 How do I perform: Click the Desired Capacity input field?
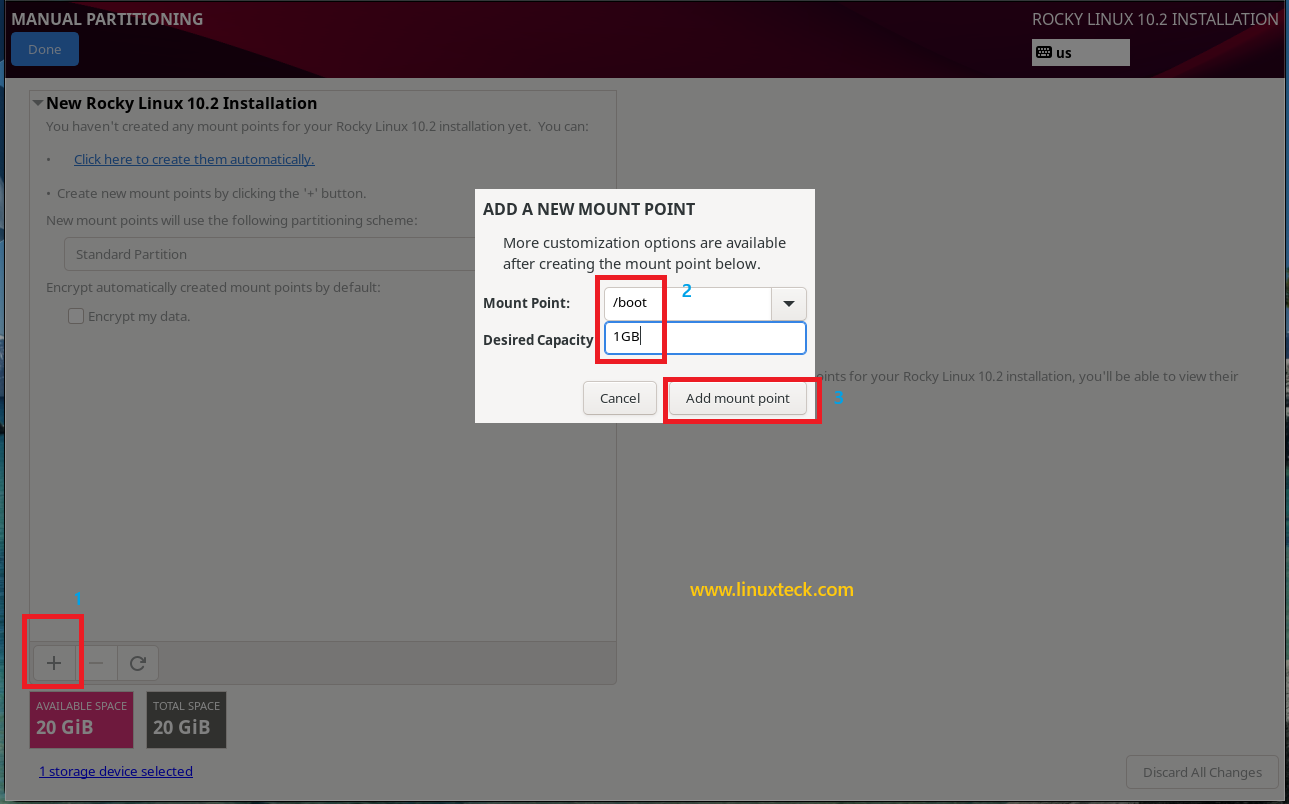pyautogui.click(x=705, y=338)
